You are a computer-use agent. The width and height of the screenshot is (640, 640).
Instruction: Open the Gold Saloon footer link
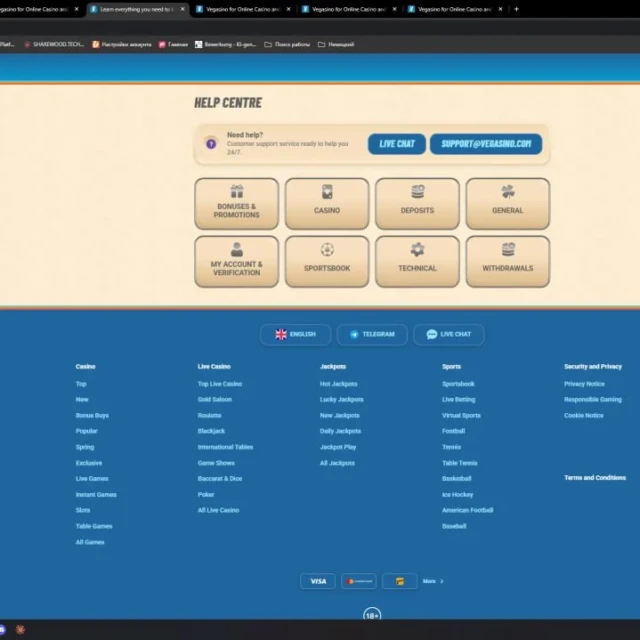(215, 400)
